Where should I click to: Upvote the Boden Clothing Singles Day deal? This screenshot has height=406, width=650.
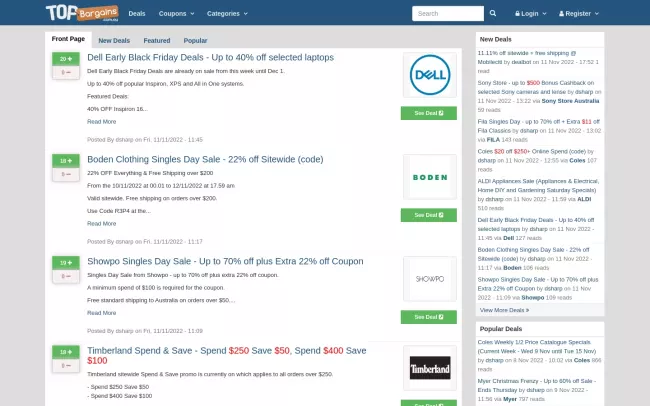(66, 160)
